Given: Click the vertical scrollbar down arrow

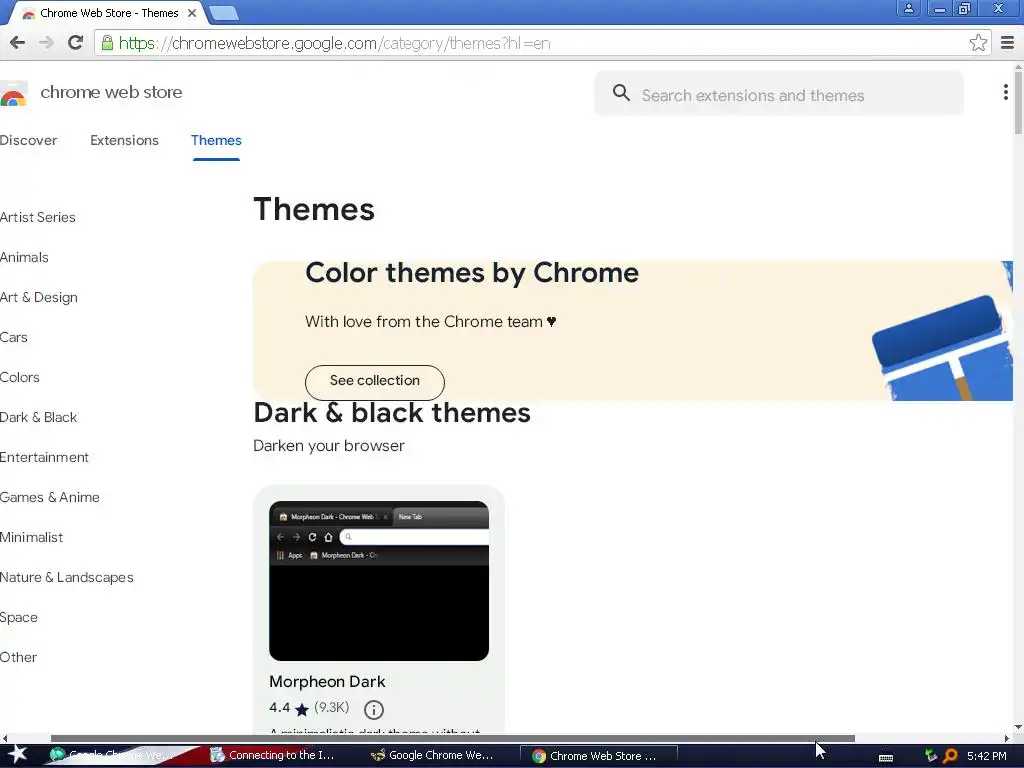Looking at the screenshot, I should 1018,728.
